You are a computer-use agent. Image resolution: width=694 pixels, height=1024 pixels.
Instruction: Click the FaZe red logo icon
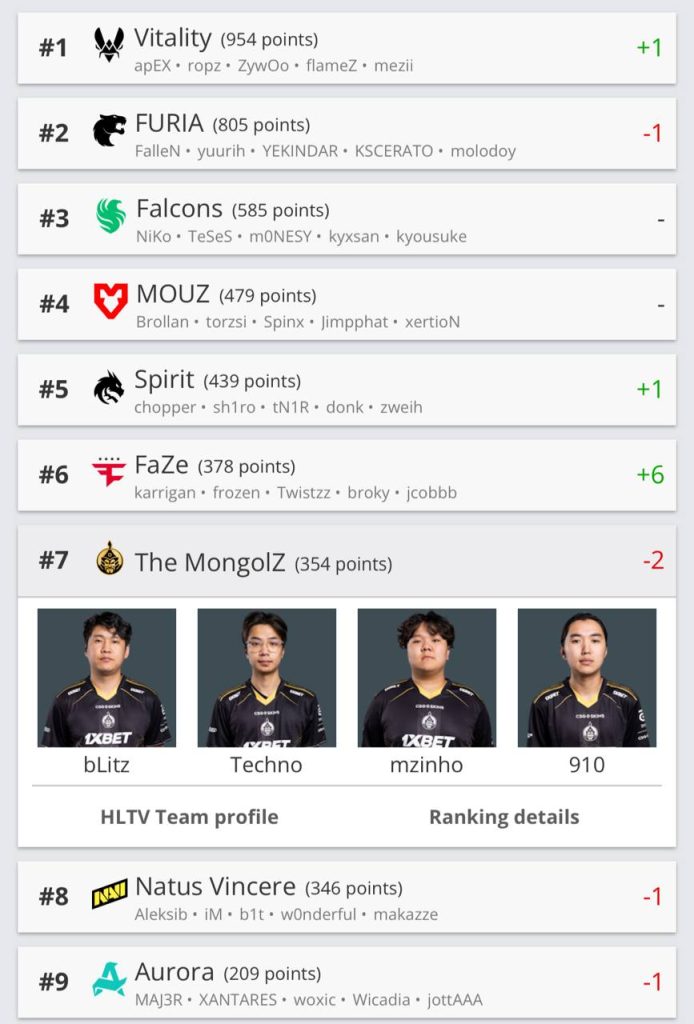109,472
